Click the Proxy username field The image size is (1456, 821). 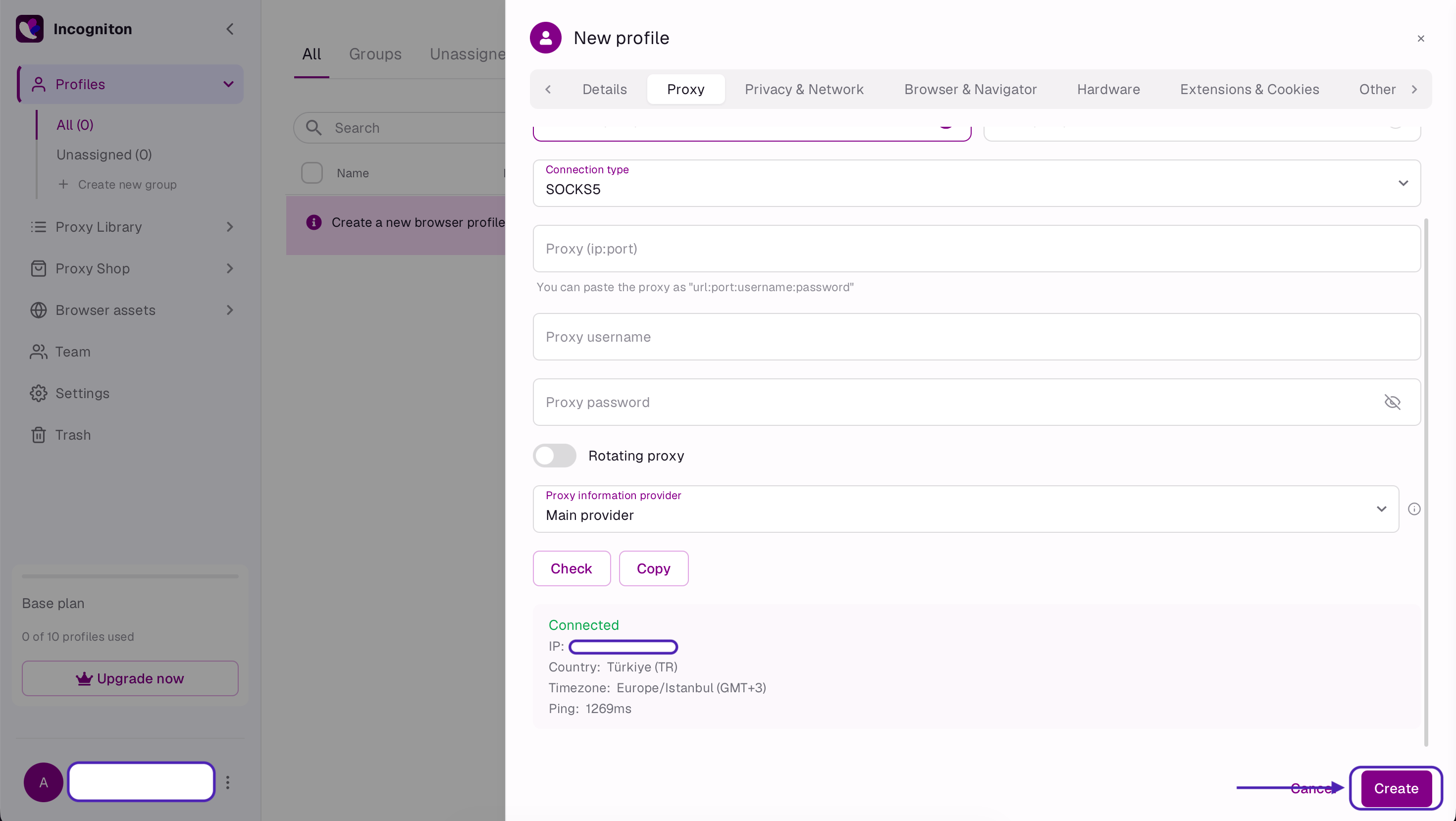(x=976, y=337)
